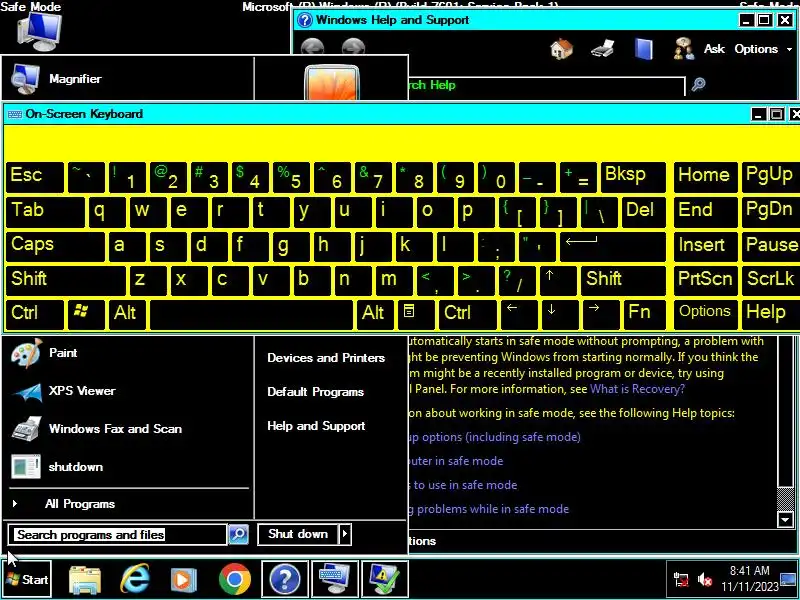Screen dimensions: 800x600
Task: Click the muted volume tray icon
Action: 705,580
